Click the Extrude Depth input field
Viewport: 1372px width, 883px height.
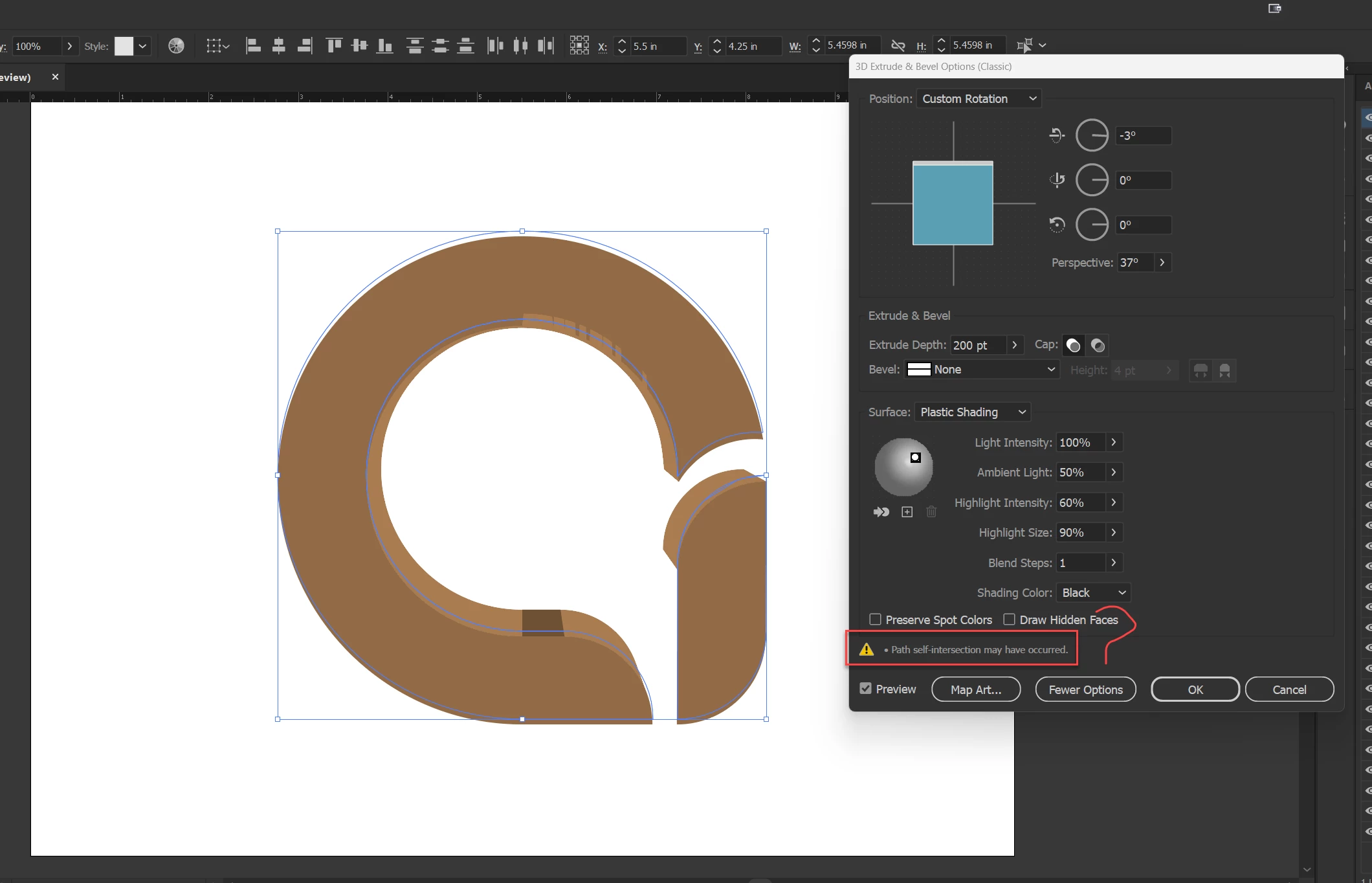977,345
